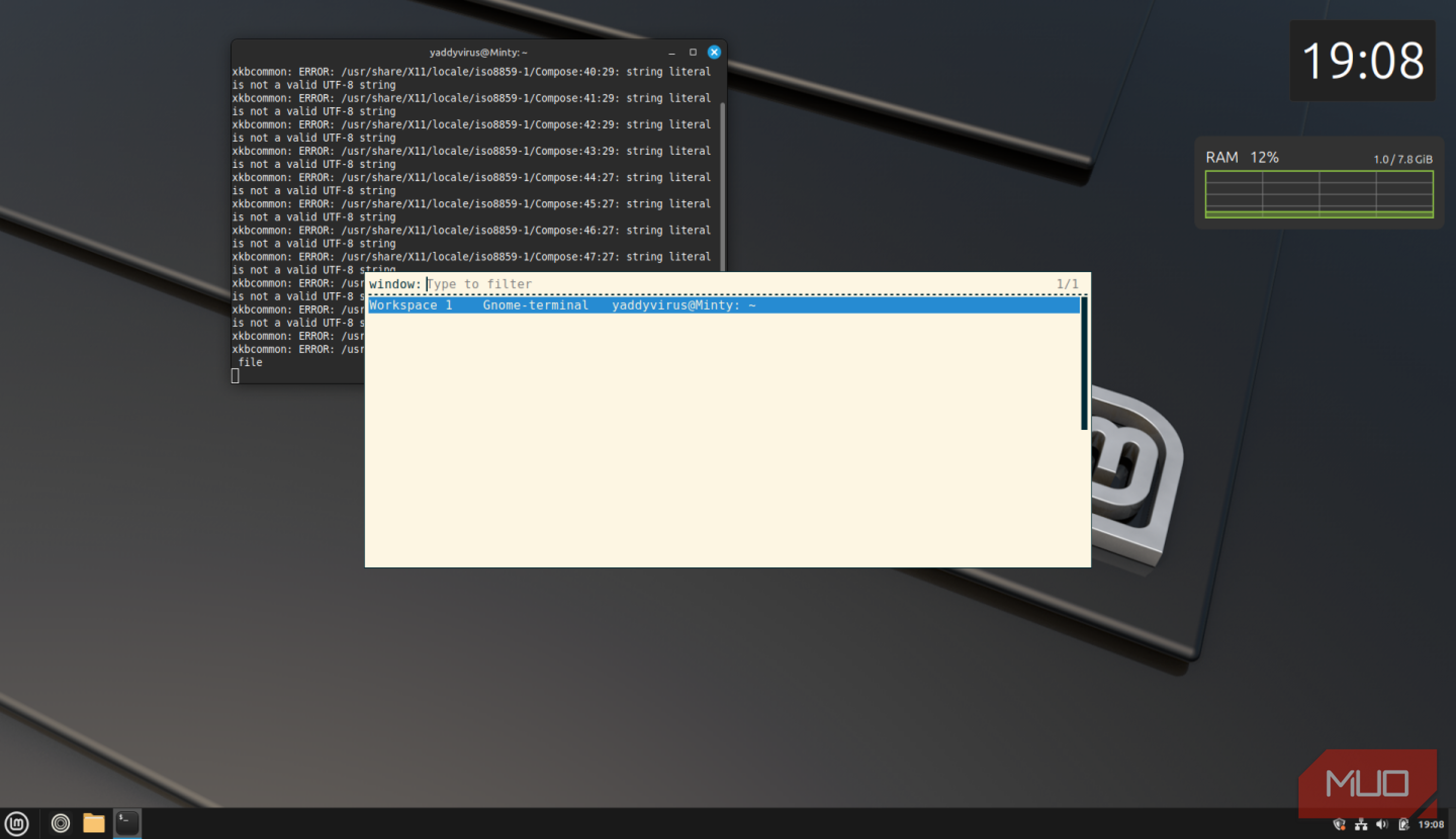Open the panel clock showing 19:08
Screen dimensions: 1456x839
[1431, 825]
